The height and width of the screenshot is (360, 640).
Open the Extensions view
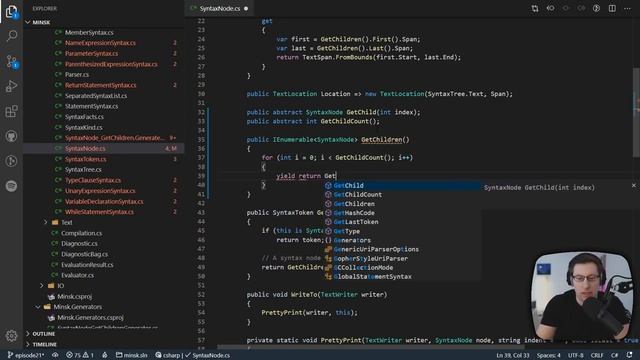click(11, 111)
